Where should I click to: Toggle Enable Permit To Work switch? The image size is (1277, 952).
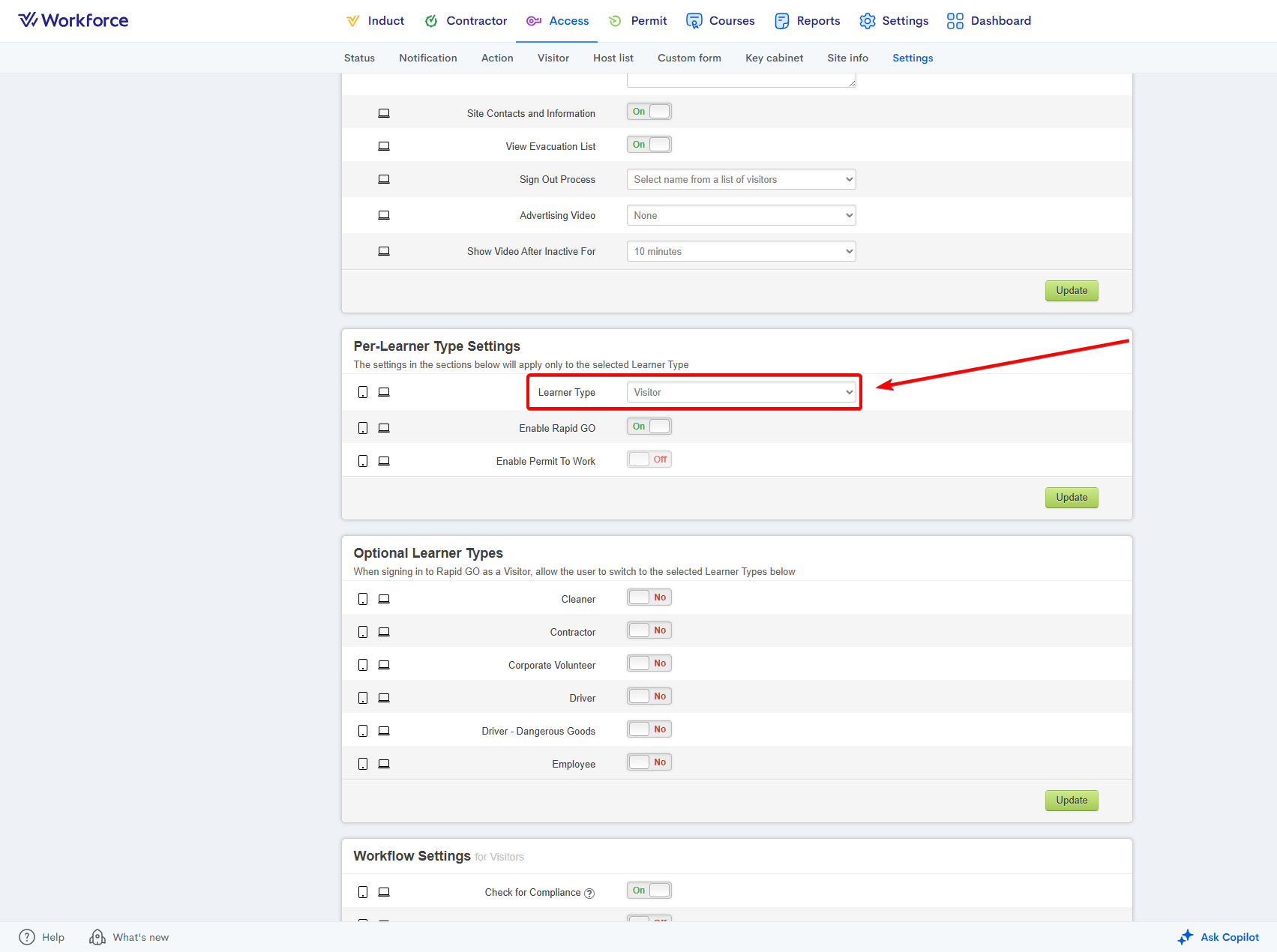[x=649, y=460]
